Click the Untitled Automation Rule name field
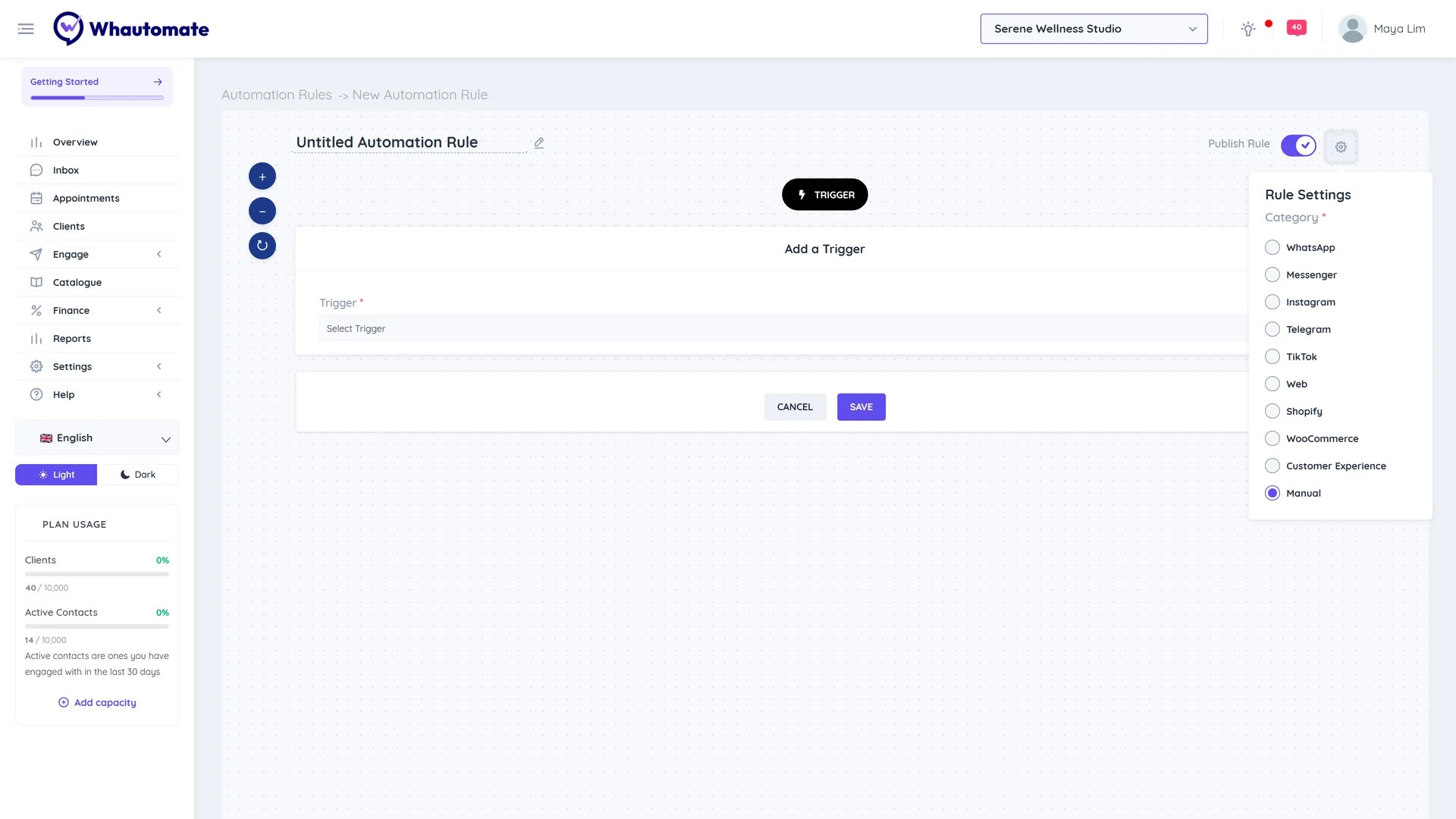This screenshot has width=1456, height=819. pos(409,143)
